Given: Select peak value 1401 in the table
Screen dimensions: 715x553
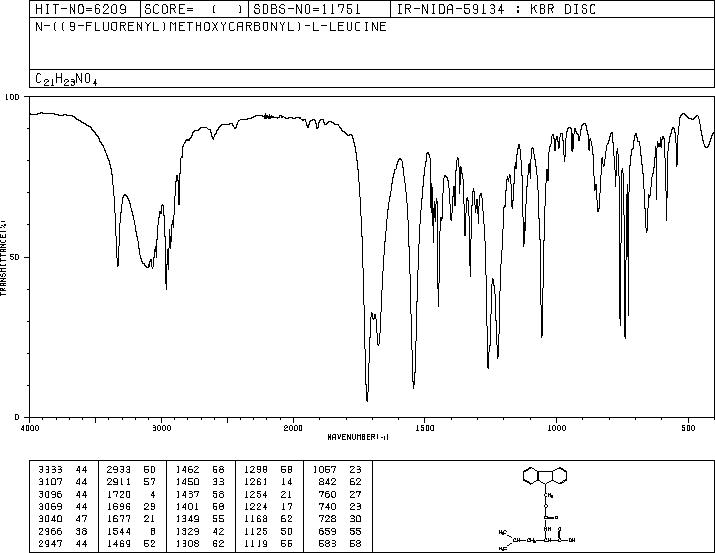Looking at the screenshot, I should [187, 506].
